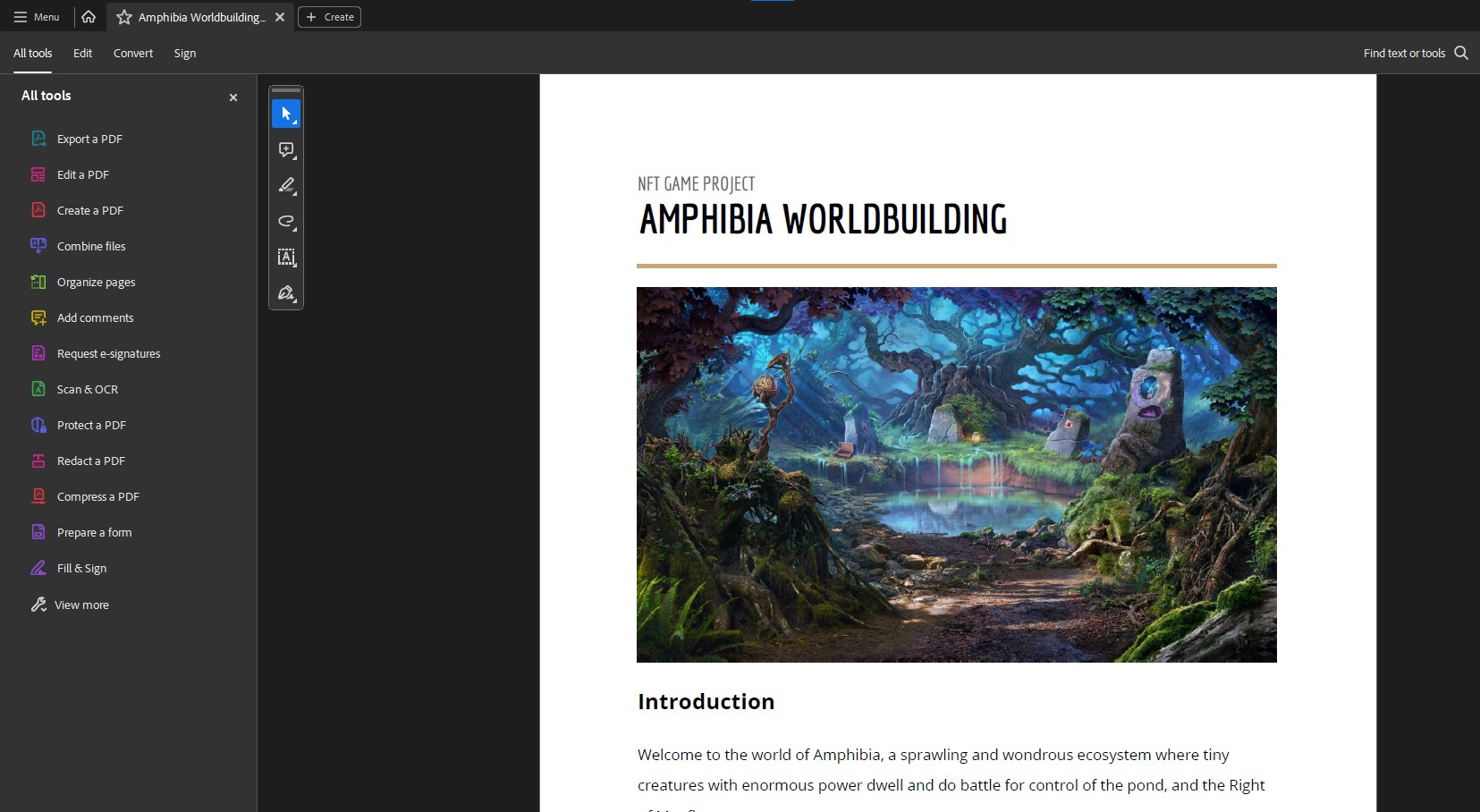The height and width of the screenshot is (812, 1480).
Task: Open the Export a PDF label
Action: [x=89, y=139]
